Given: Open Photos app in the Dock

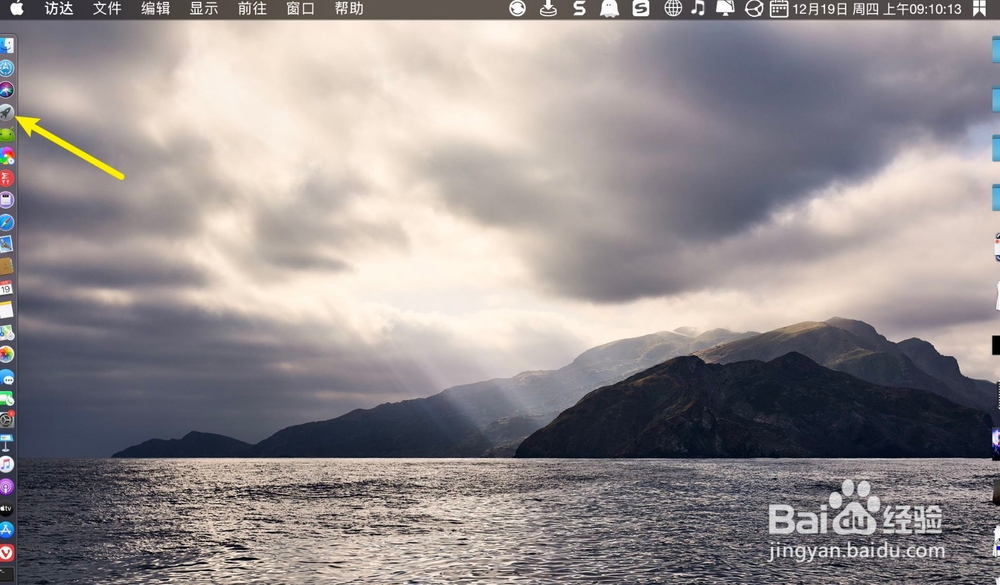Looking at the screenshot, I should pyautogui.click(x=6, y=354).
